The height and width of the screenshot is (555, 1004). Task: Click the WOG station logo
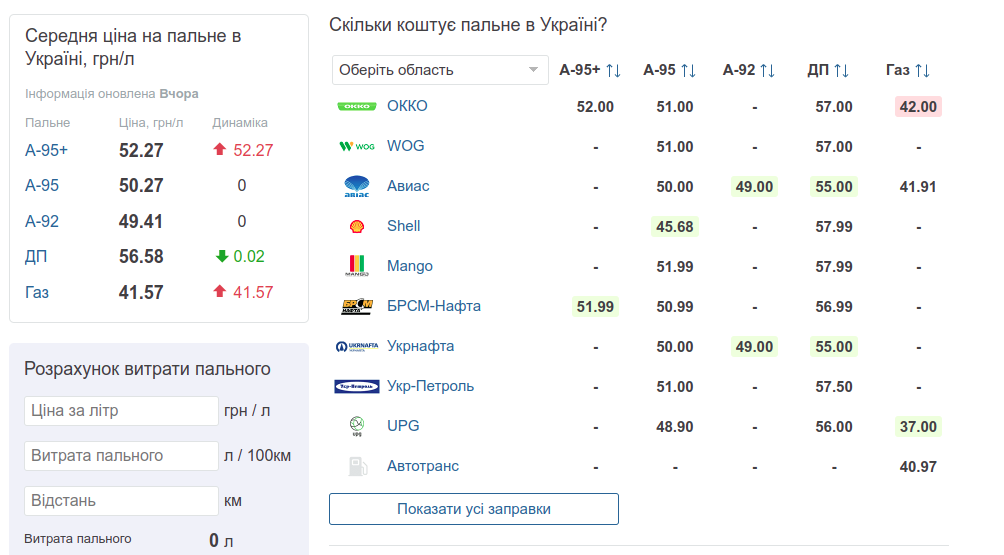click(x=356, y=146)
